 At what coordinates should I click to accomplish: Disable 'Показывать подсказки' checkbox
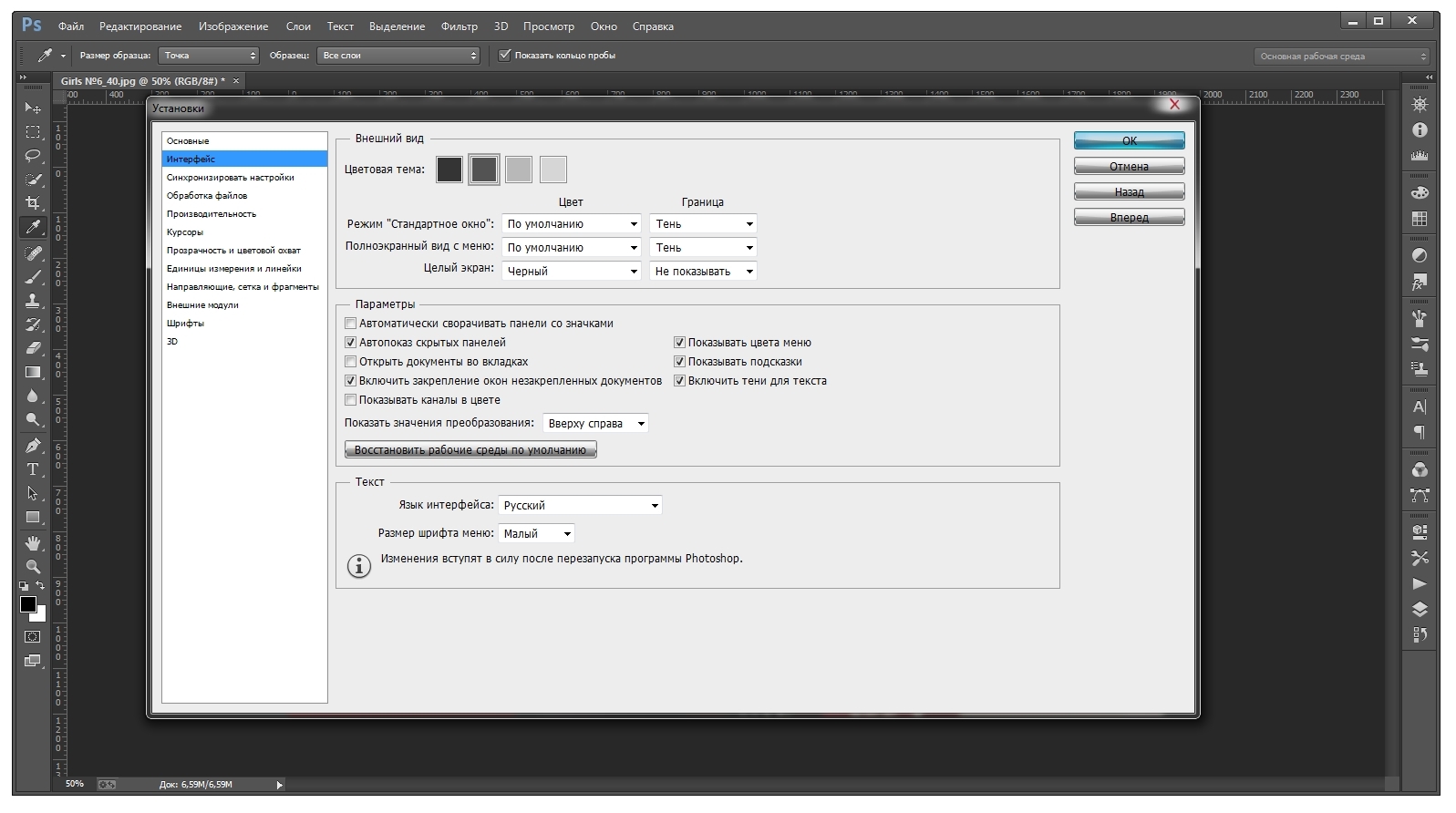(x=679, y=362)
